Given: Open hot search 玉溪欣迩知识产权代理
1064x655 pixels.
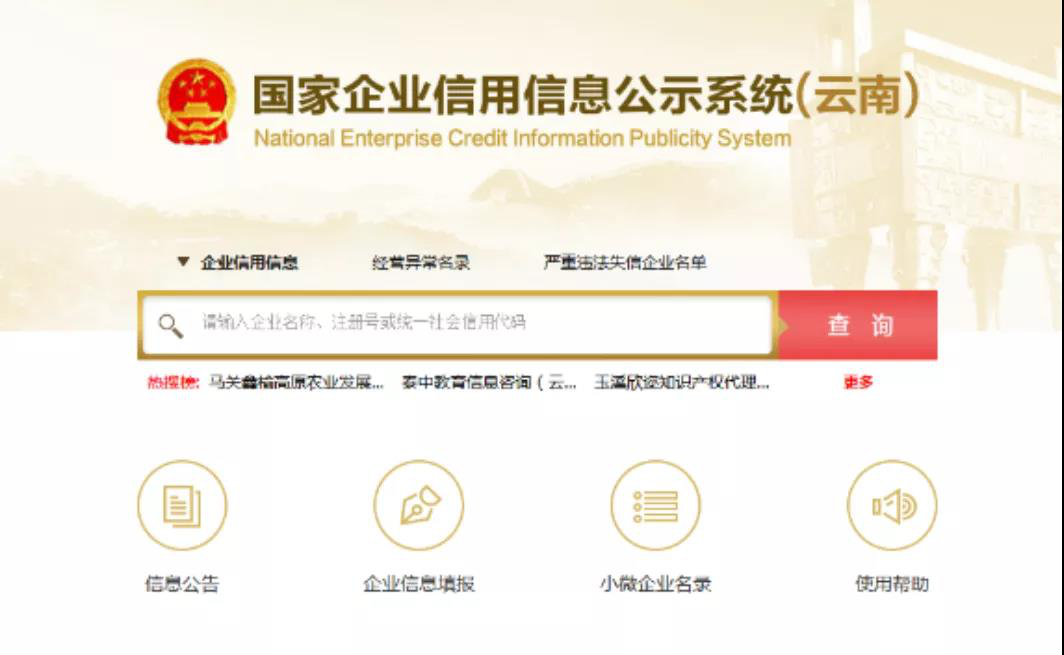Looking at the screenshot, I should (681, 383).
